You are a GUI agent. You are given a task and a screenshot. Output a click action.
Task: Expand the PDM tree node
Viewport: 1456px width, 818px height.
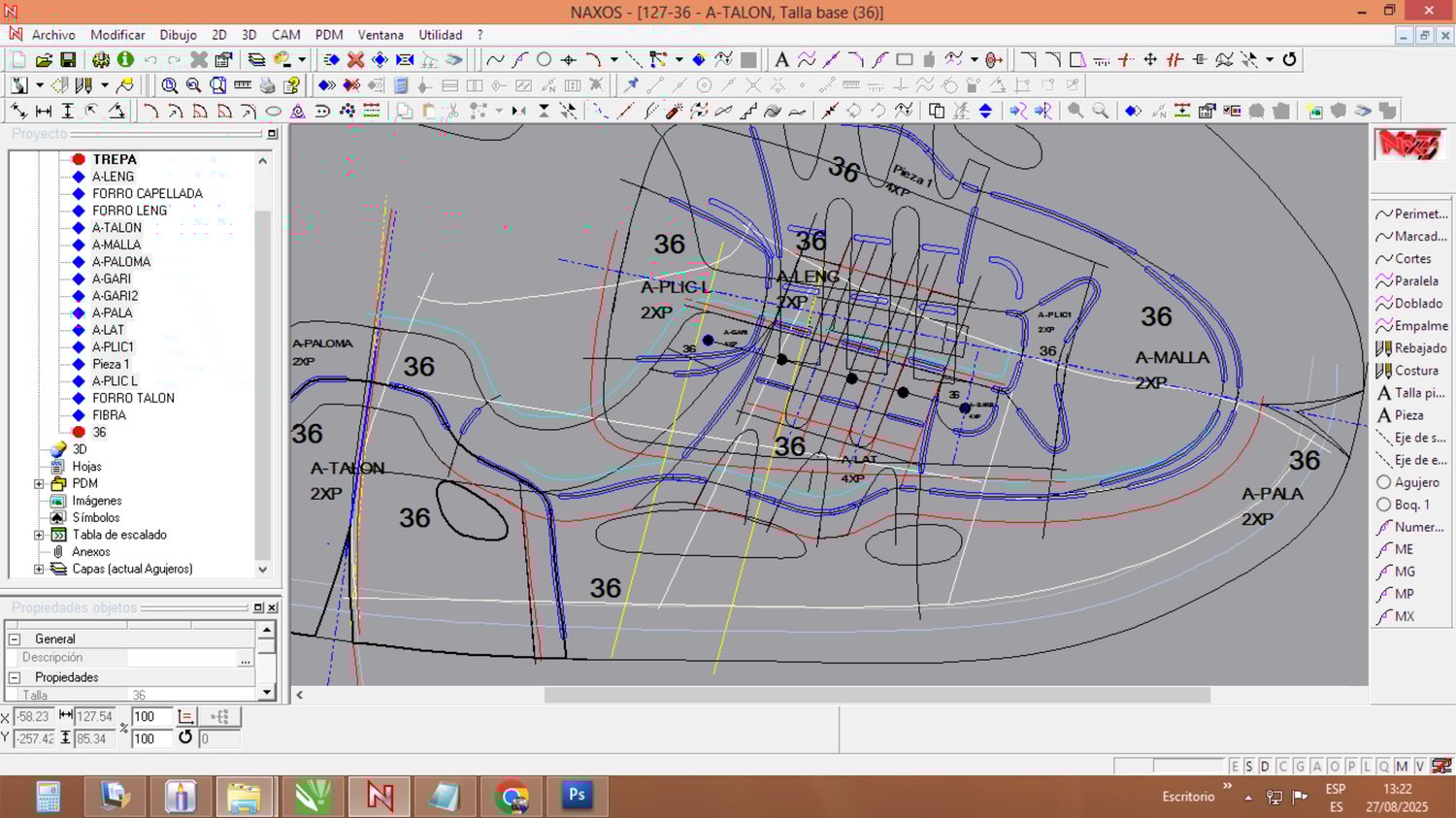pyautogui.click(x=39, y=484)
